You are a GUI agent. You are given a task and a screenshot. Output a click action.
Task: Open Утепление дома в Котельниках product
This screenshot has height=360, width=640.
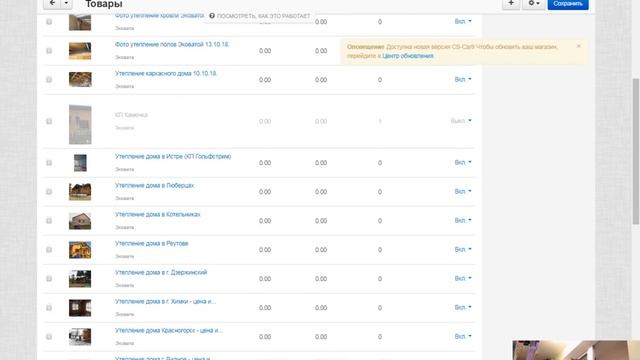(x=158, y=215)
